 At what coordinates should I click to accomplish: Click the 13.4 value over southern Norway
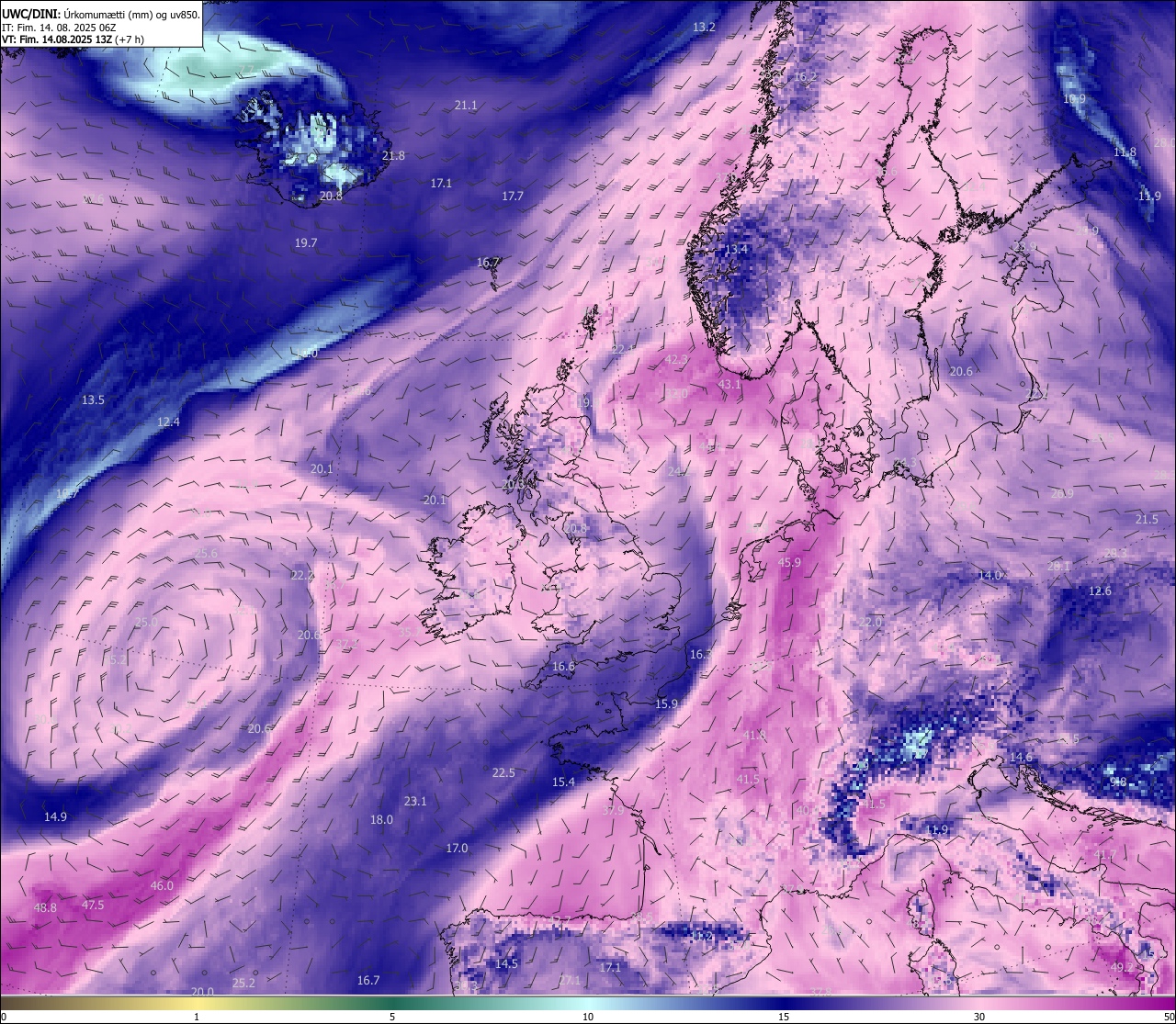tap(736, 249)
